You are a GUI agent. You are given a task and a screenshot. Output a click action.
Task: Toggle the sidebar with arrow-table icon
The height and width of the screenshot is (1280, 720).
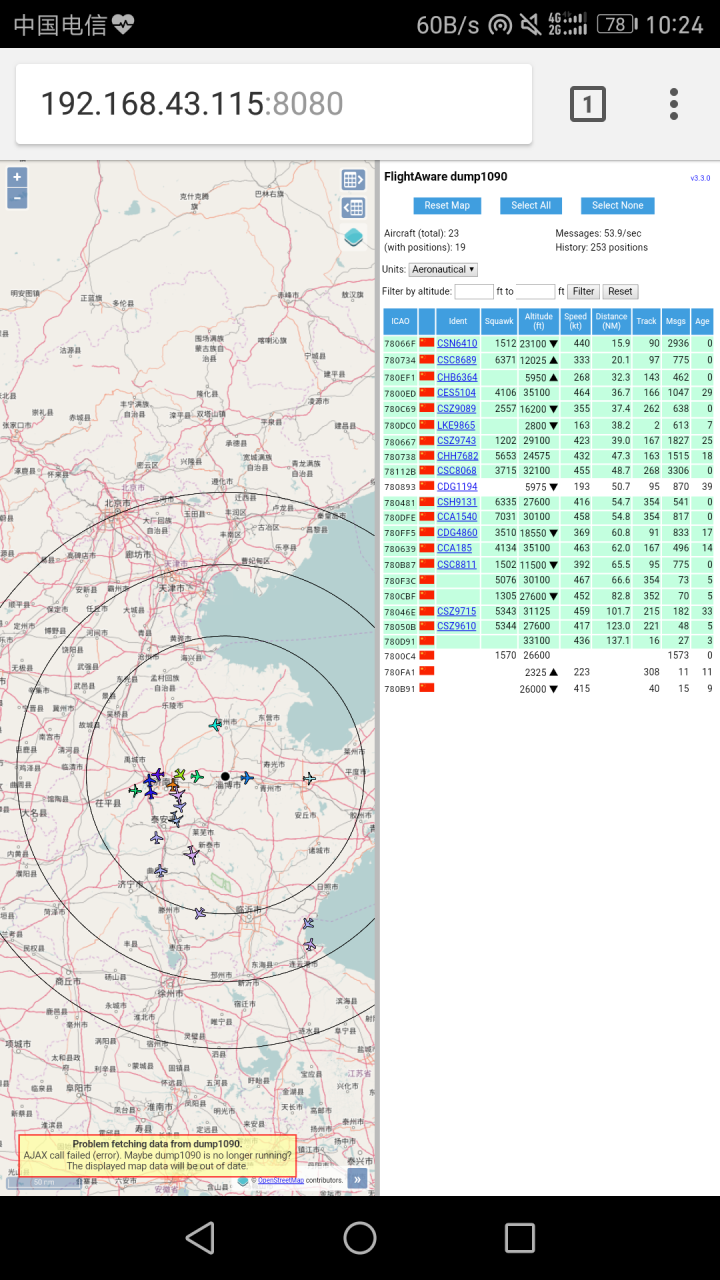coord(353,208)
